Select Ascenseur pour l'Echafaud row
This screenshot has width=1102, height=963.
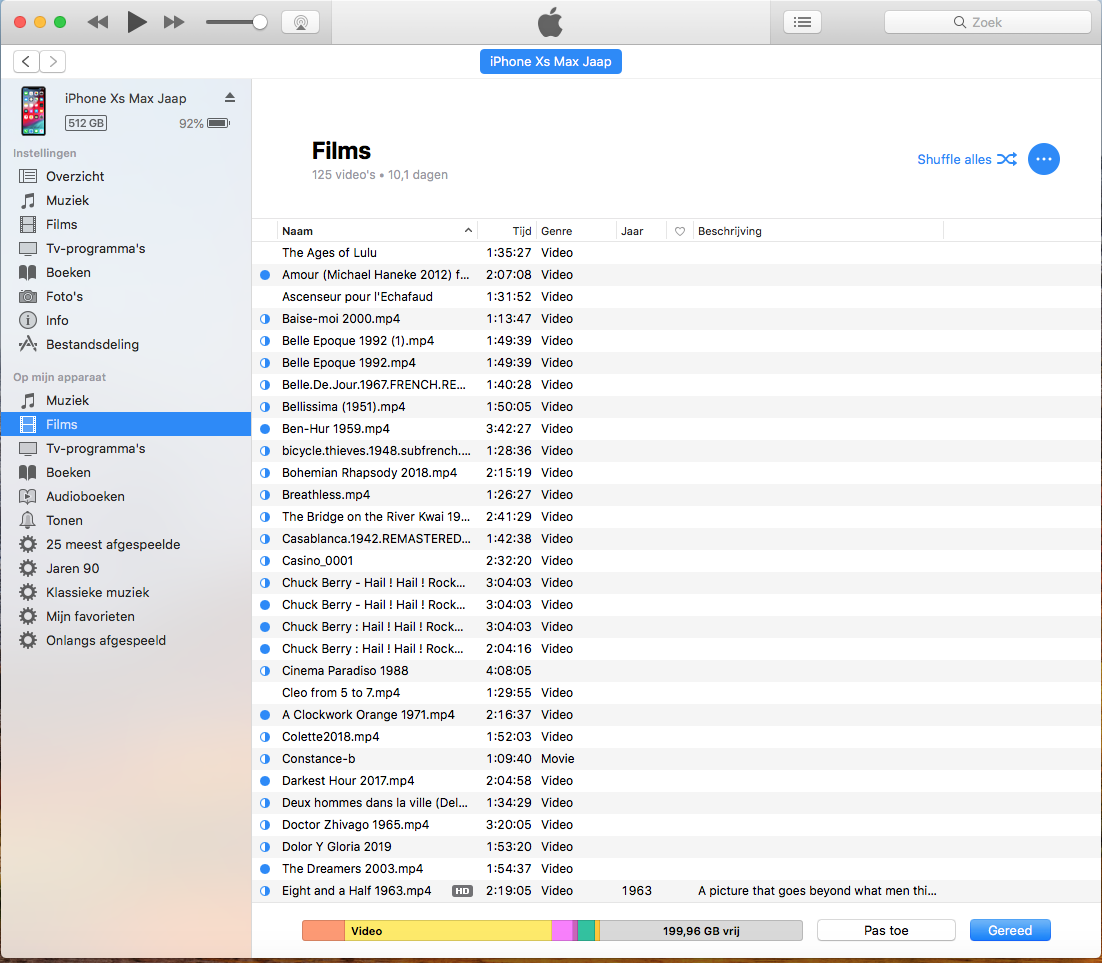[677, 297]
